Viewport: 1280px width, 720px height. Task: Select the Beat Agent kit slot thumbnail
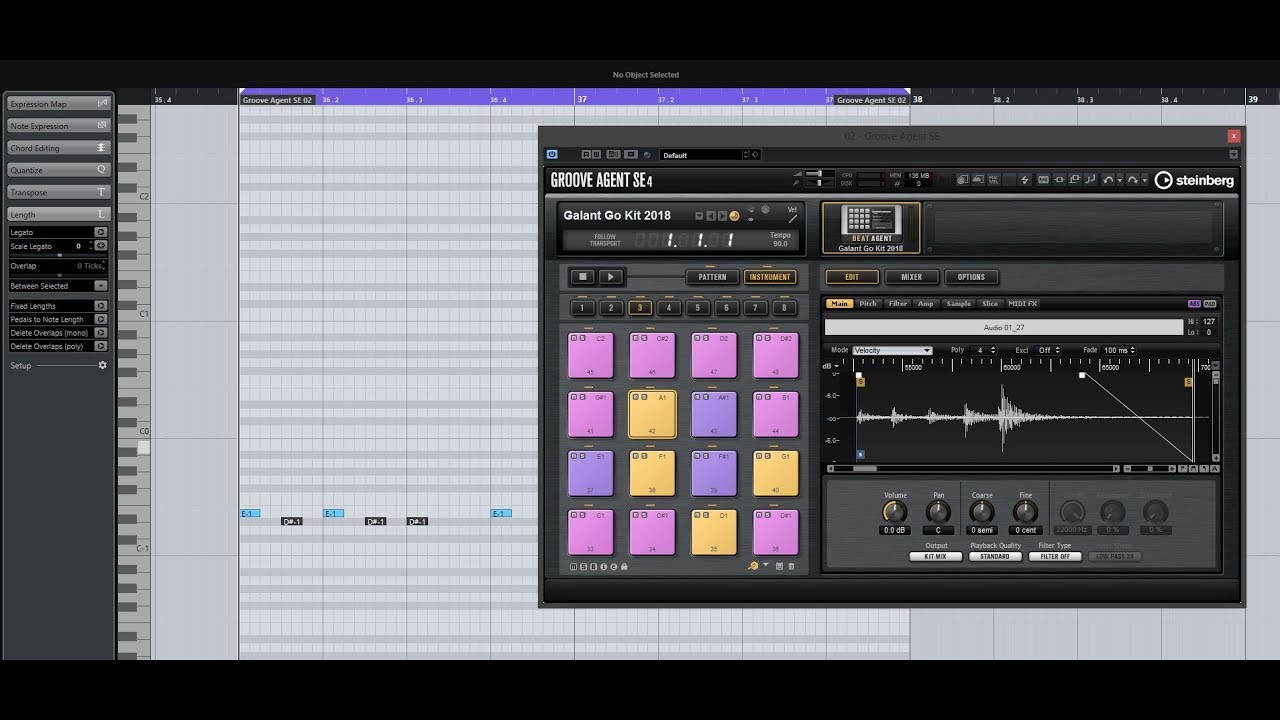point(871,228)
